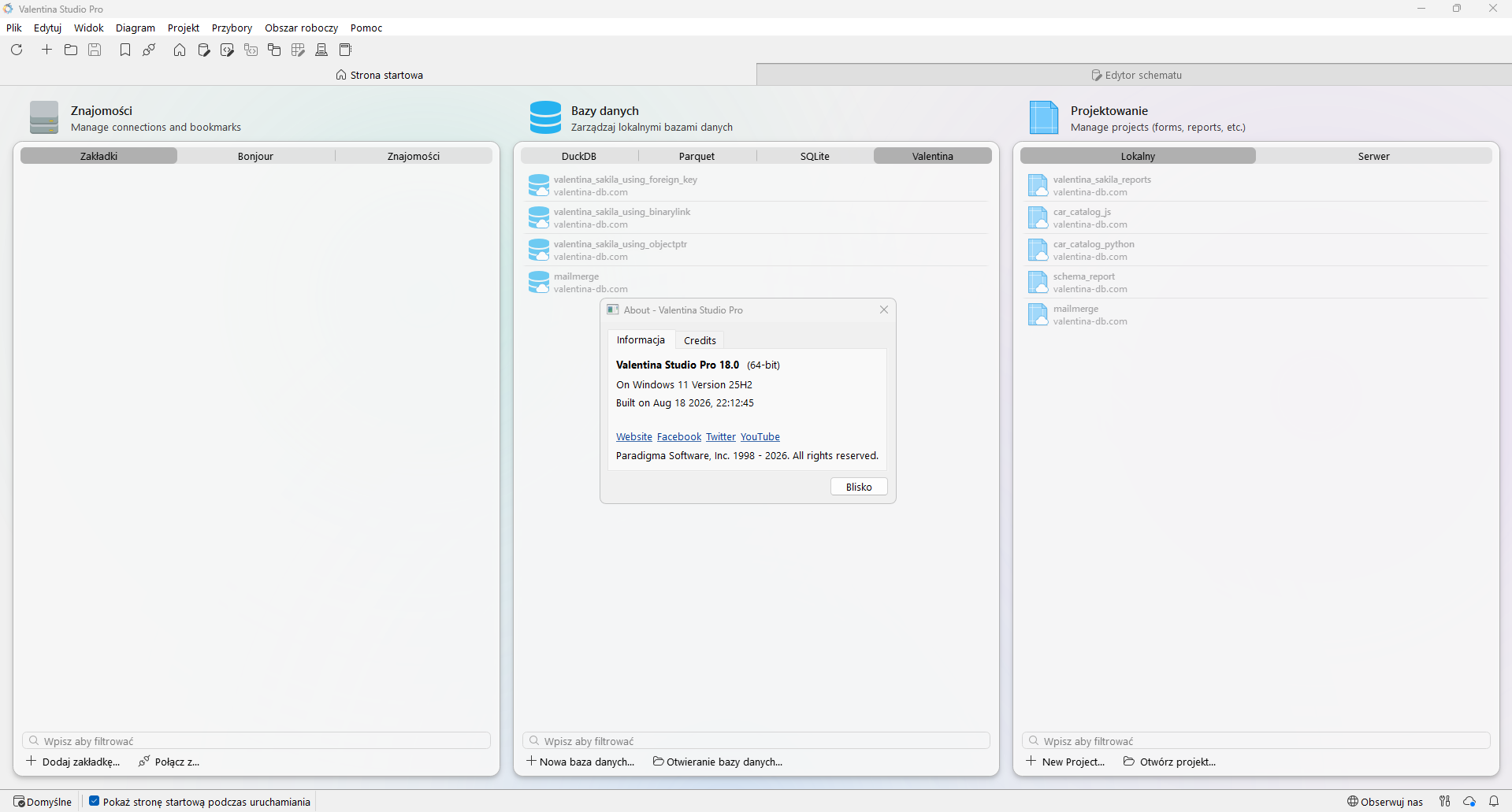Click the Refresh toolbar icon

click(17, 50)
